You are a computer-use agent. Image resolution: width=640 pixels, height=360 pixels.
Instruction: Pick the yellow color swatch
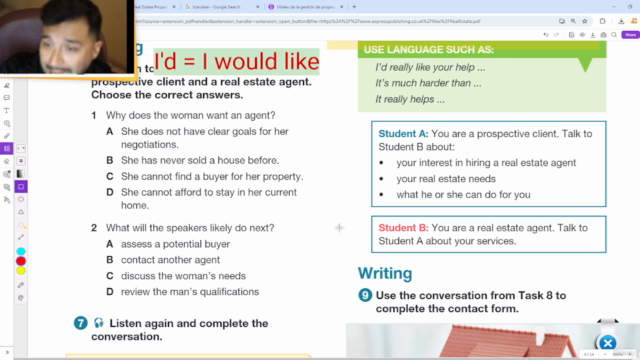tap(21, 271)
